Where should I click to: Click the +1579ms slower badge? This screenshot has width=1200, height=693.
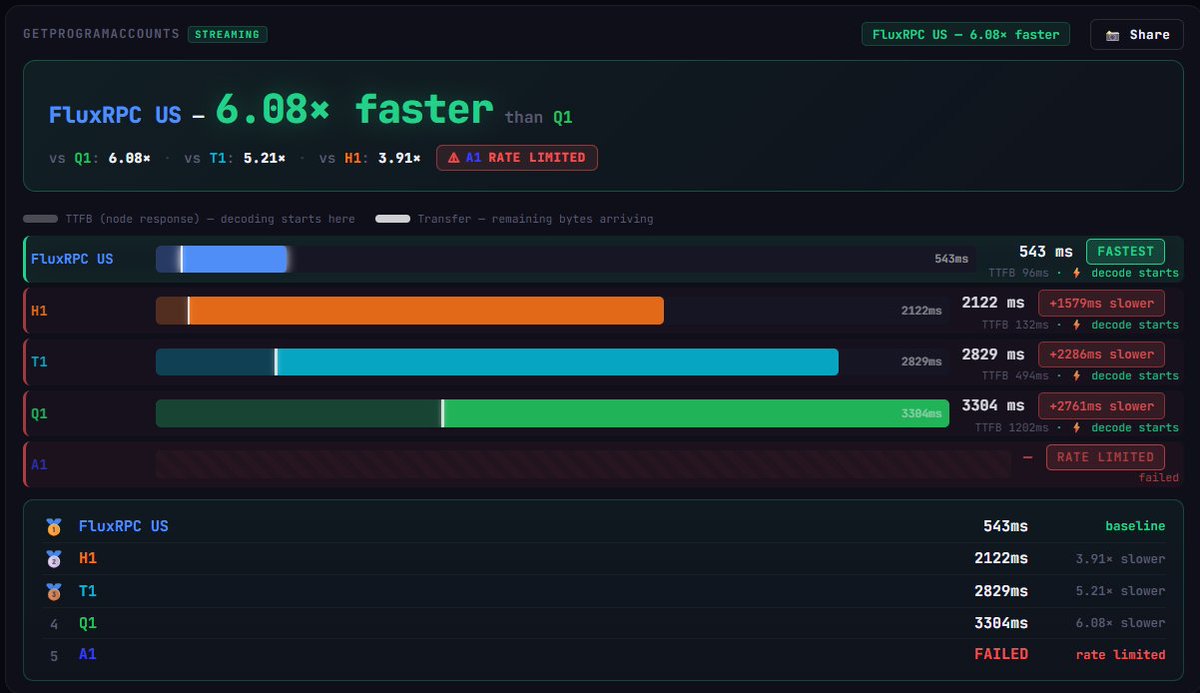(1102, 302)
